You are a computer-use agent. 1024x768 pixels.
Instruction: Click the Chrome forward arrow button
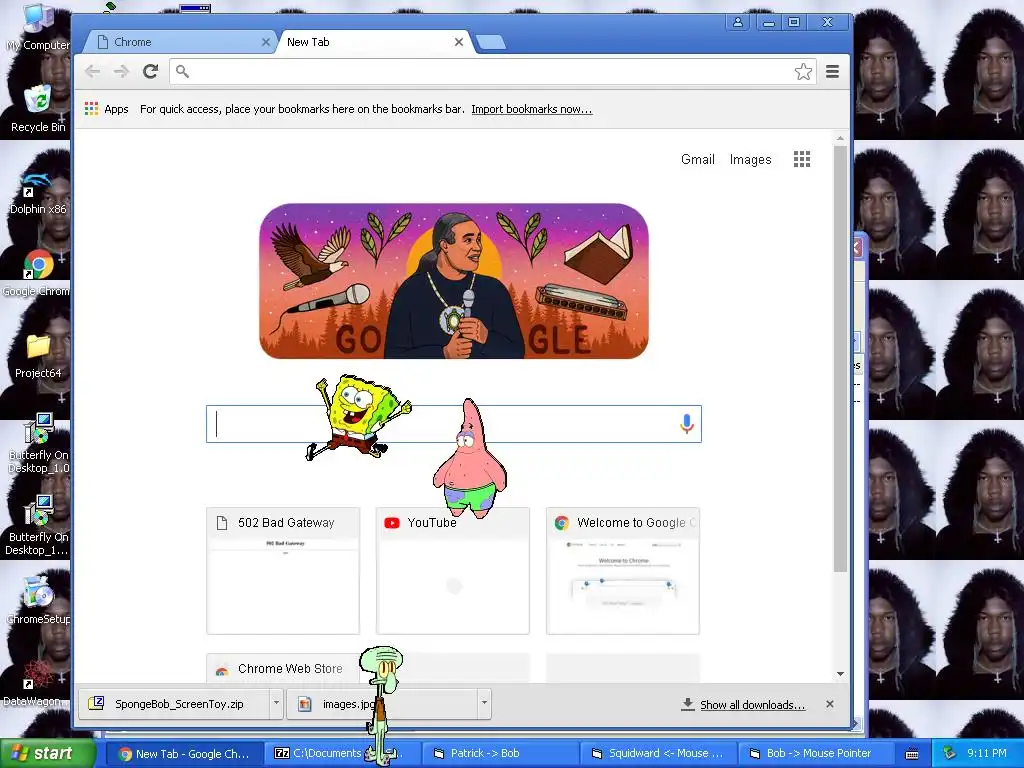click(x=121, y=71)
